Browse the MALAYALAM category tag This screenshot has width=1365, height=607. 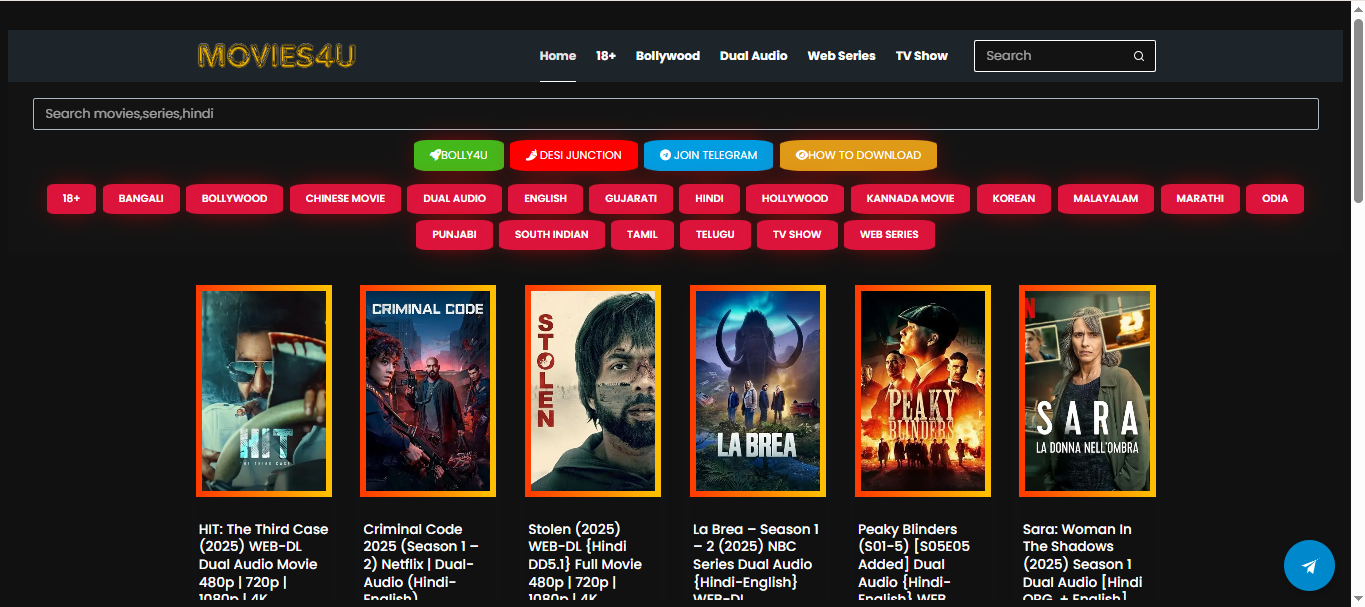[1106, 198]
